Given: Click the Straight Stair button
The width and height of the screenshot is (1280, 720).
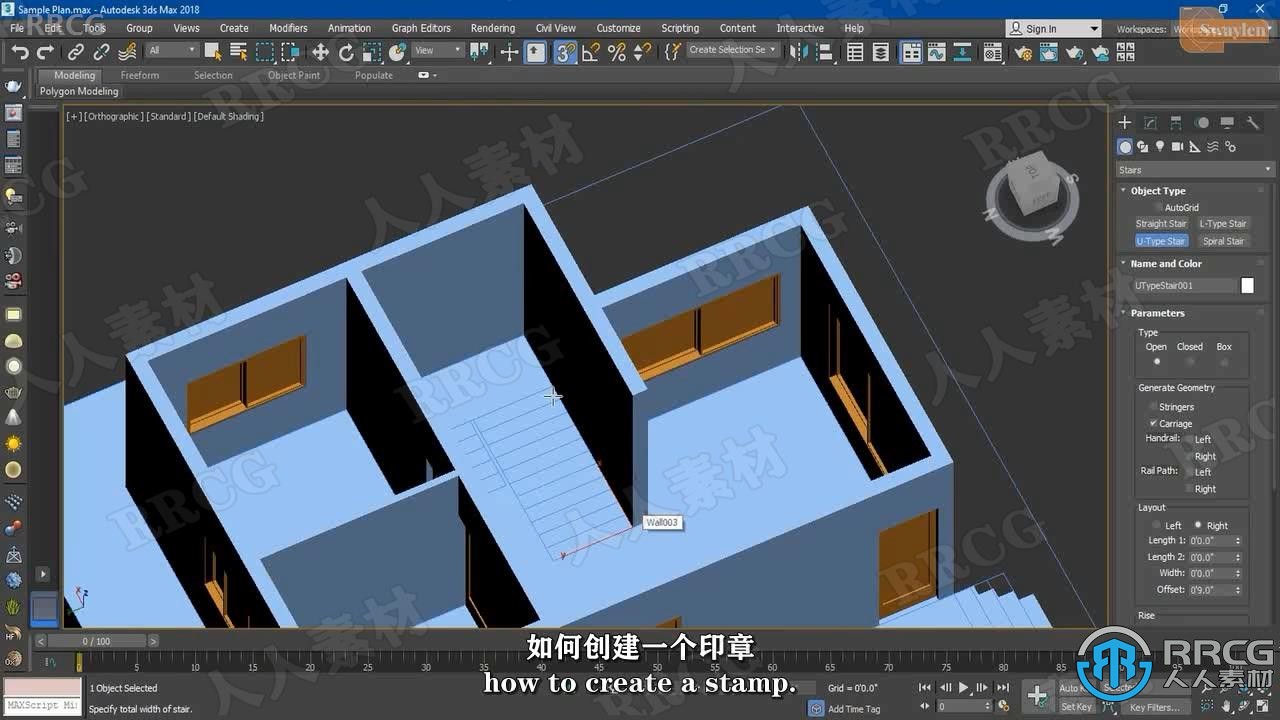Looking at the screenshot, I should (x=1161, y=224).
